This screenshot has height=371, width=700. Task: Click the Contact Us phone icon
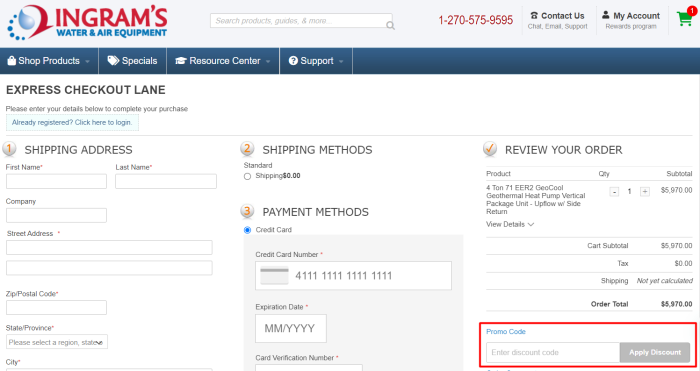point(534,16)
